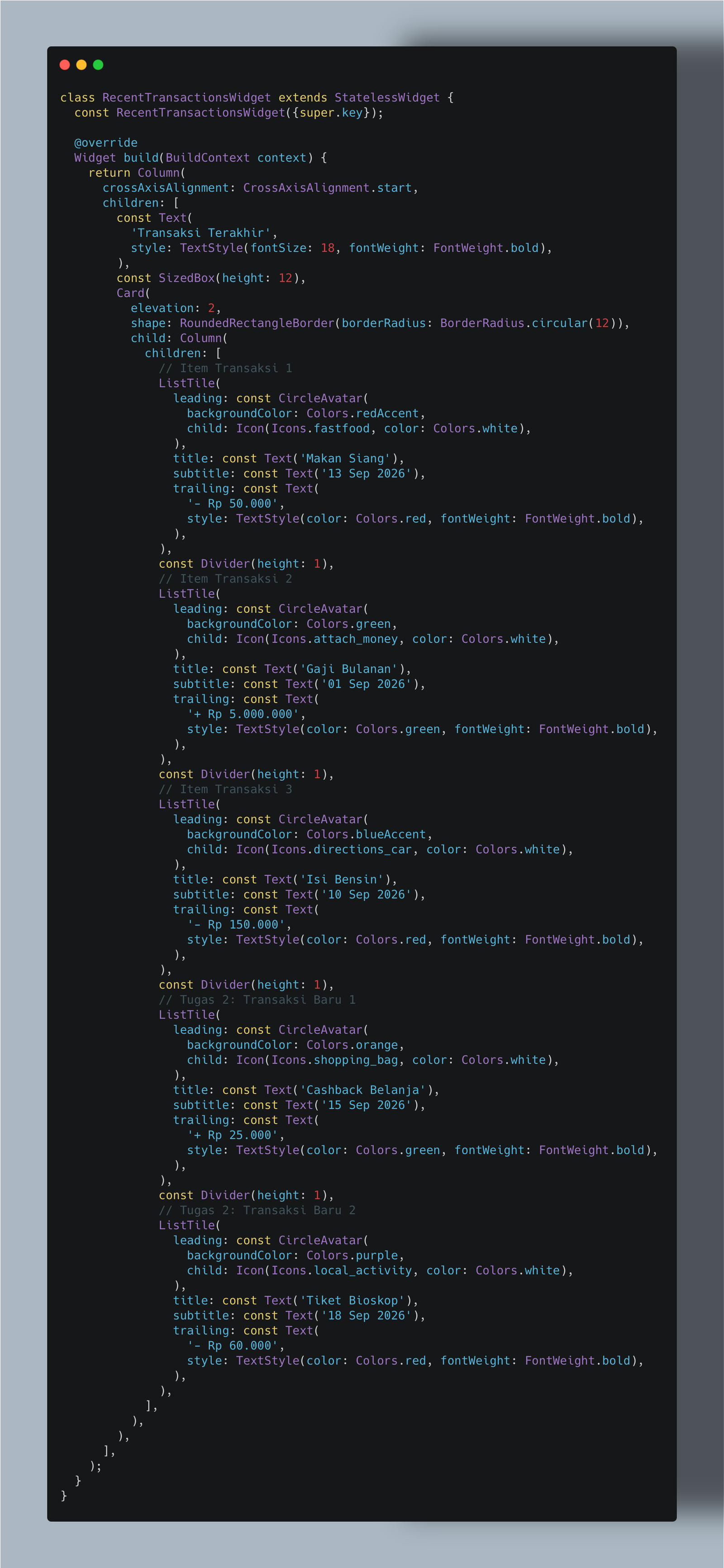Click the @override annotation
The width and height of the screenshot is (724, 1568).
tap(106, 143)
